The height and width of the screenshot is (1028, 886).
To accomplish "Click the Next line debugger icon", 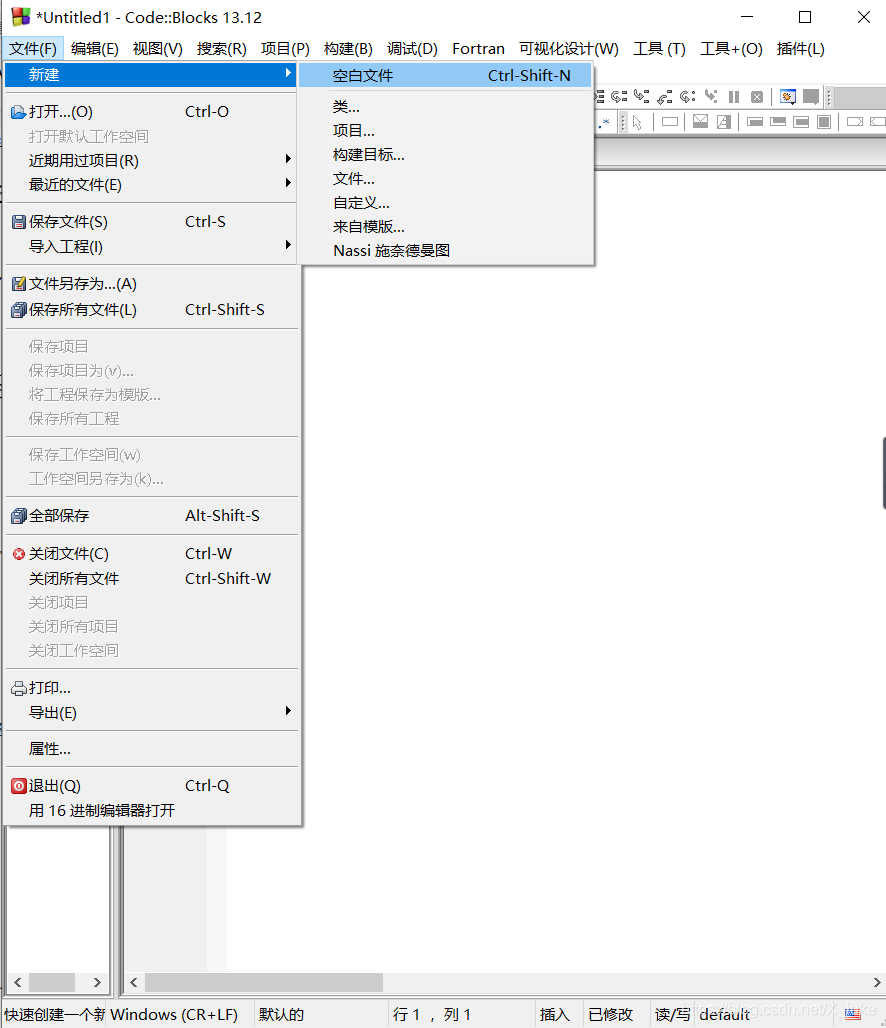I will [618, 96].
